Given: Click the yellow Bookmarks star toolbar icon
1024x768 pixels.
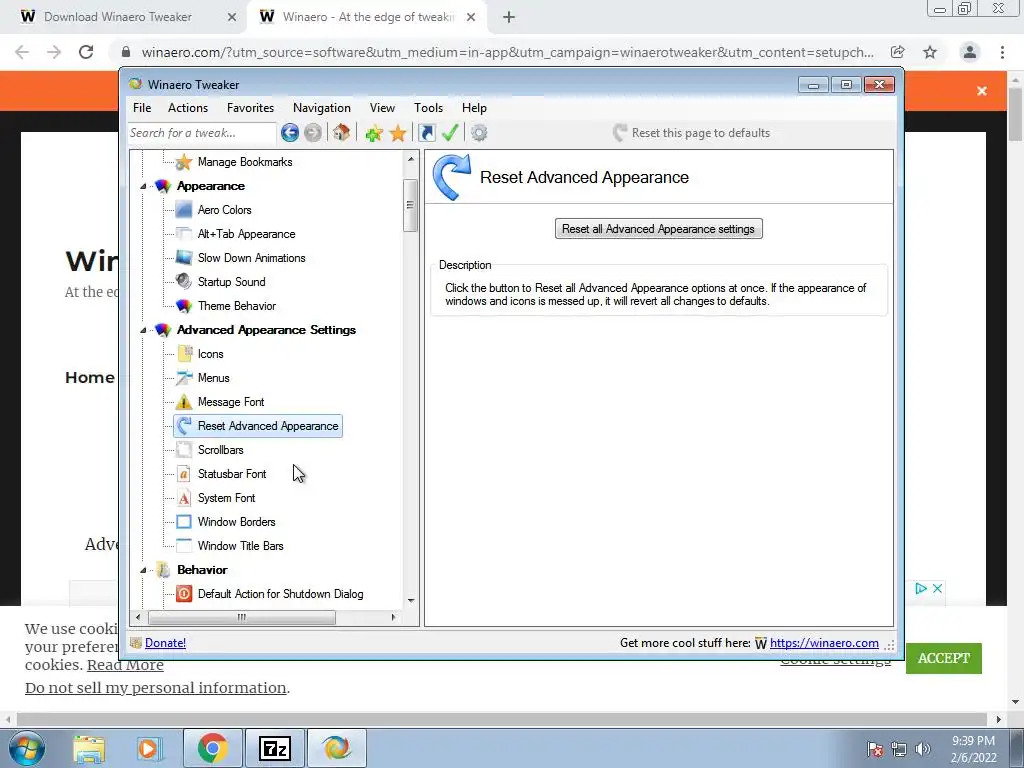Looking at the screenshot, I should pos(398,133).
